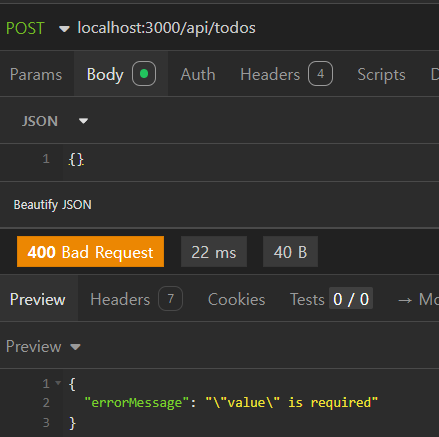Image resolution: width=439 pixels, height=437 pixels.
Task: Switch to the Params tab
Action: [x=36, y=74]
